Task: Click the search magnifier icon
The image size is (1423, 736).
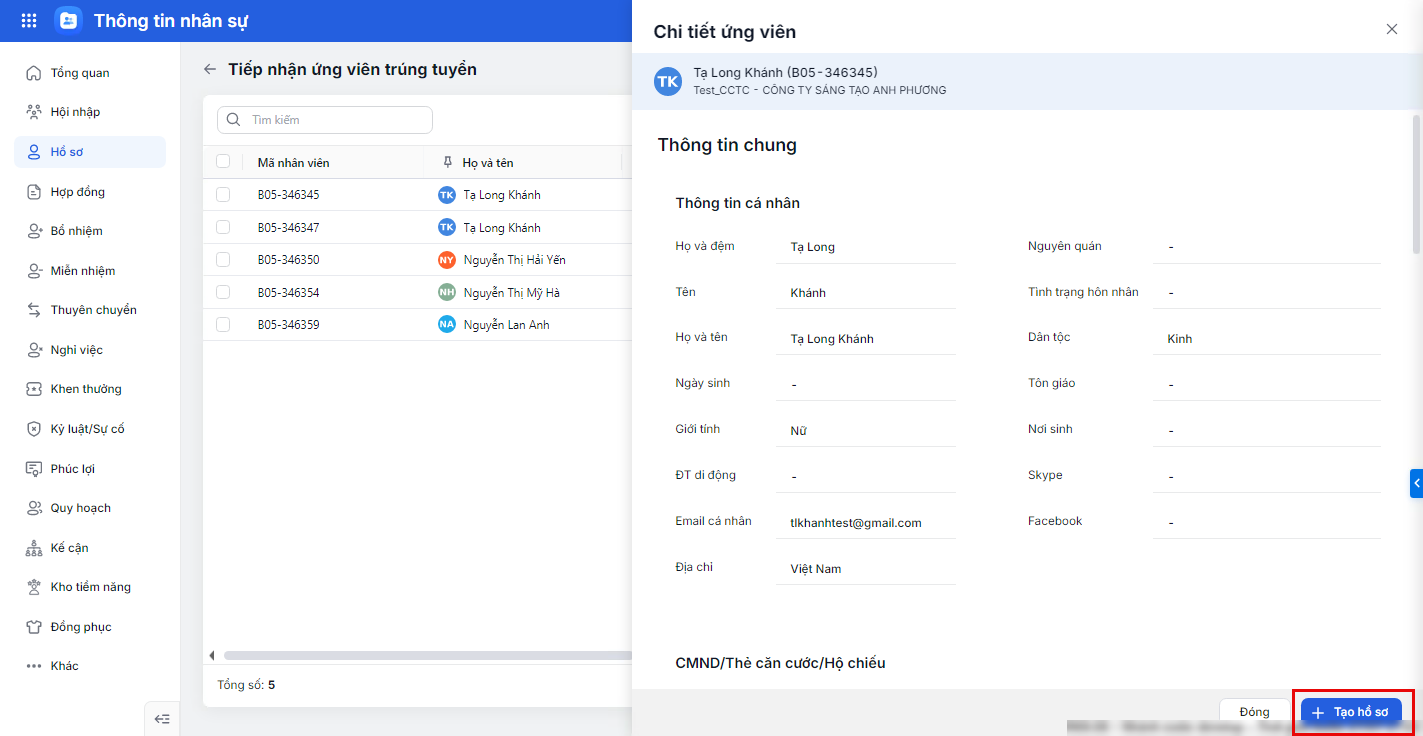Action: pos(234,120)
